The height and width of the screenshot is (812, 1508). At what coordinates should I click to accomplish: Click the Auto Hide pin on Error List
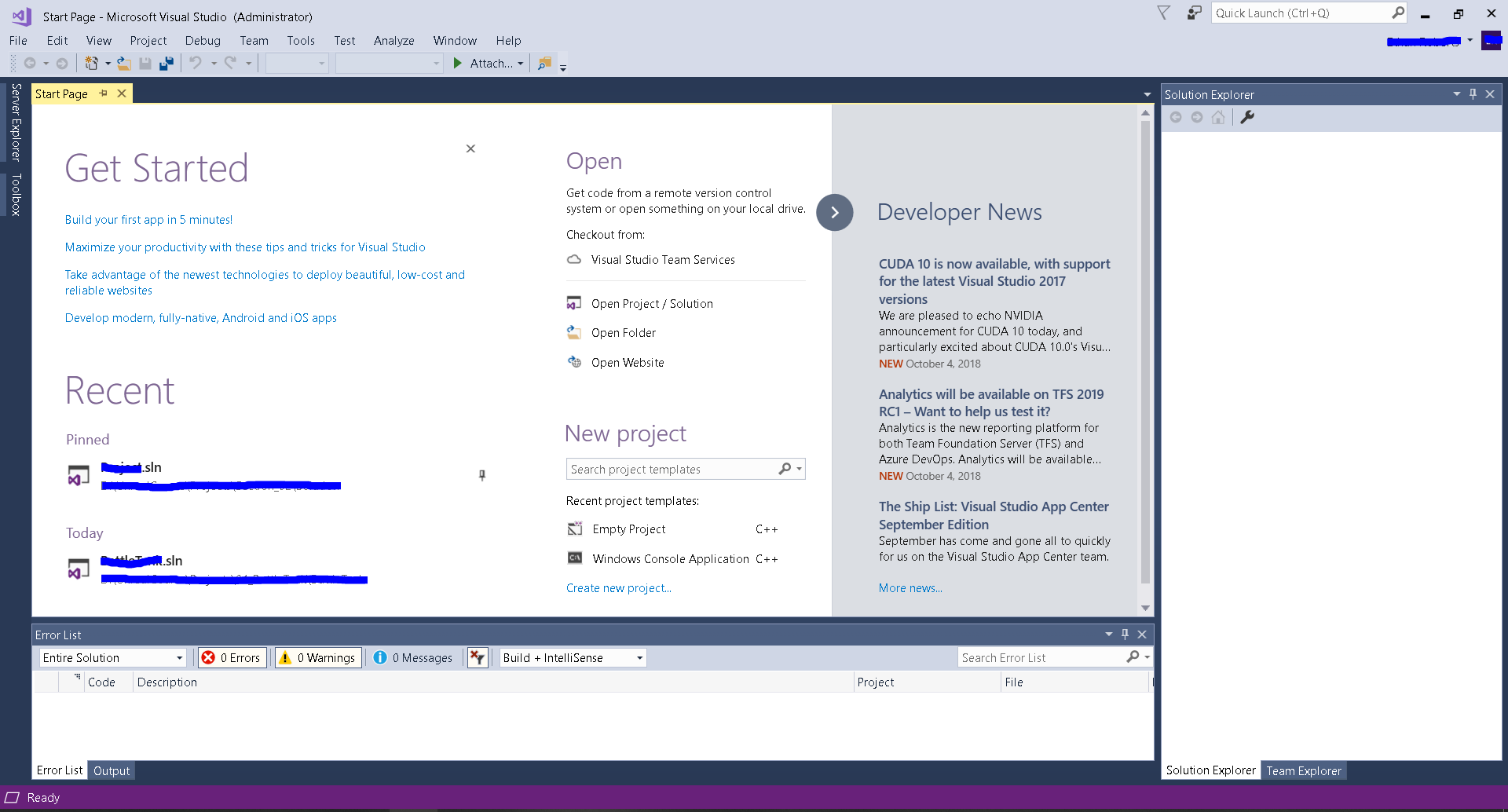[x=1125, y=635]
